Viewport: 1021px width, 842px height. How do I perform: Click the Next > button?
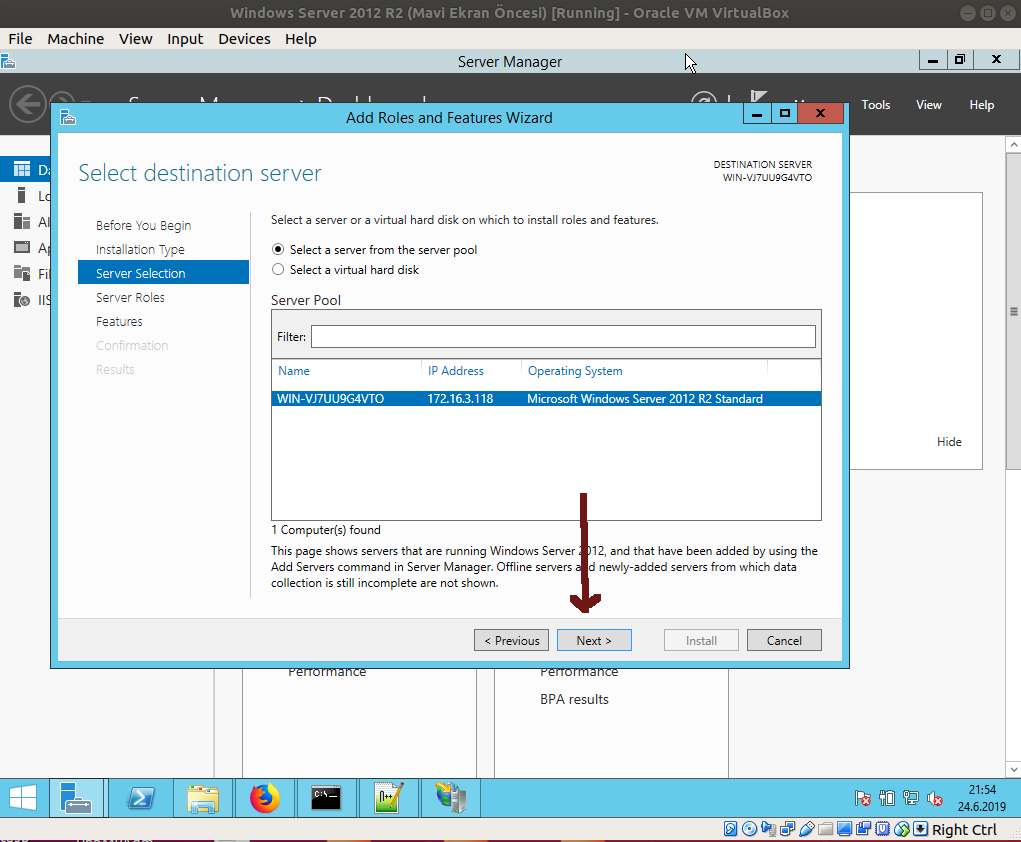(x=594, y=640)
